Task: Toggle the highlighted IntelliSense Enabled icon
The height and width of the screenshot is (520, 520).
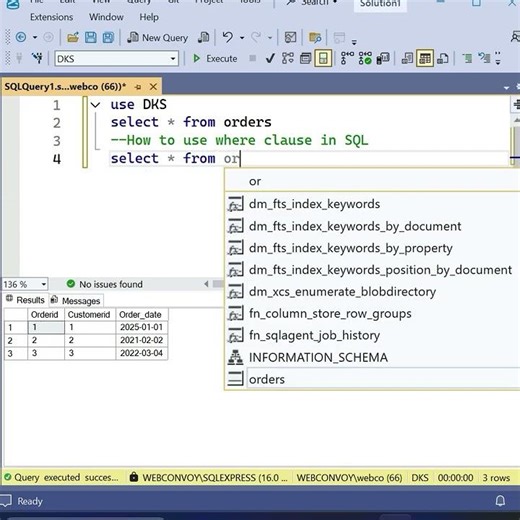Action: [x=323, y=59]
